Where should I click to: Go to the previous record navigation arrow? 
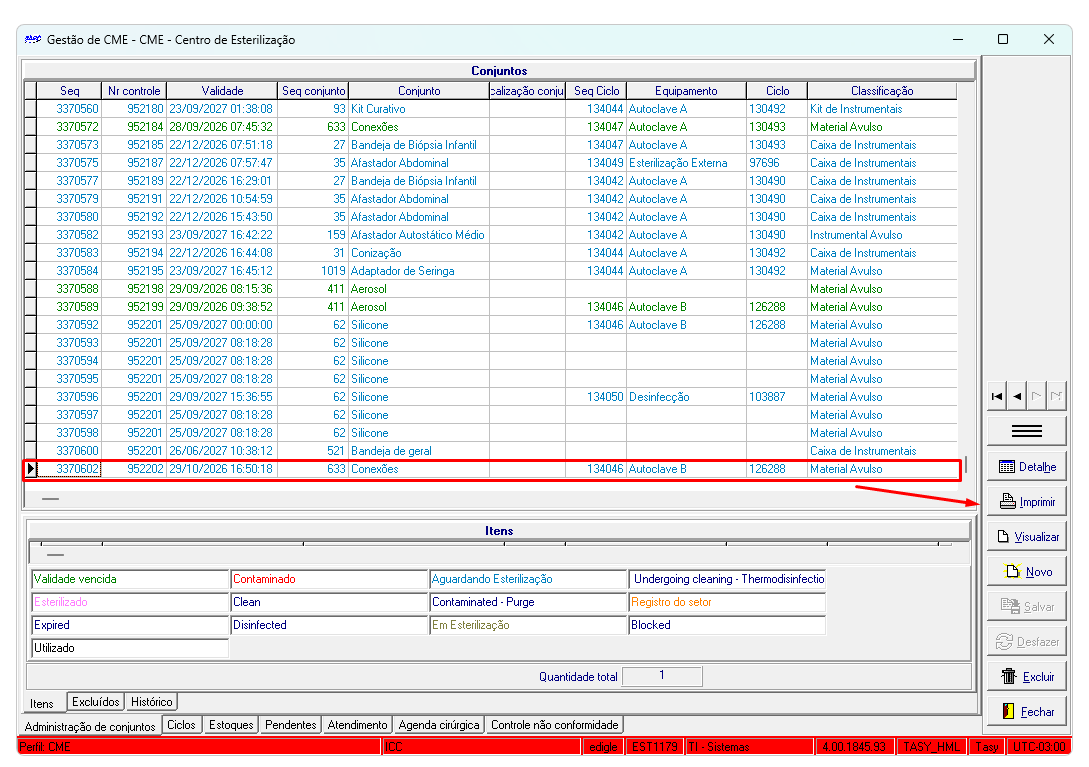1017,396
